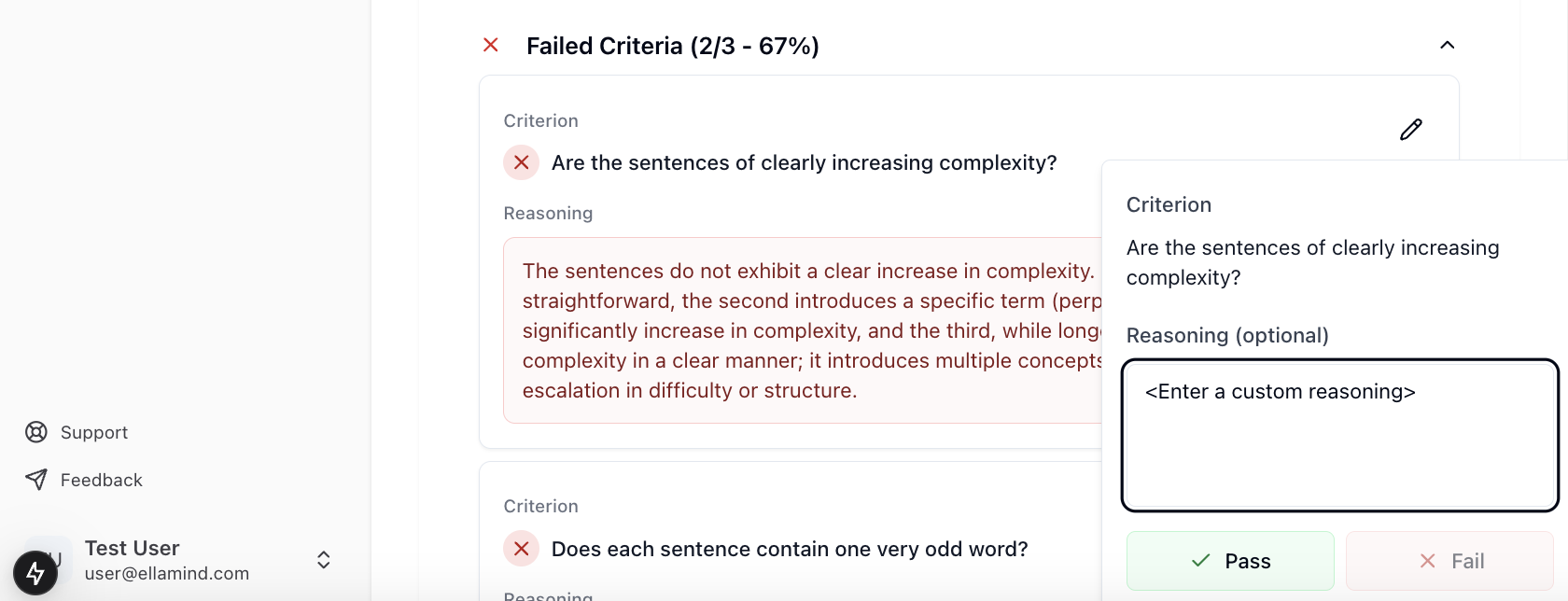Mark the criterion as Fail
1568x601 pixels.
point(1449,561)
